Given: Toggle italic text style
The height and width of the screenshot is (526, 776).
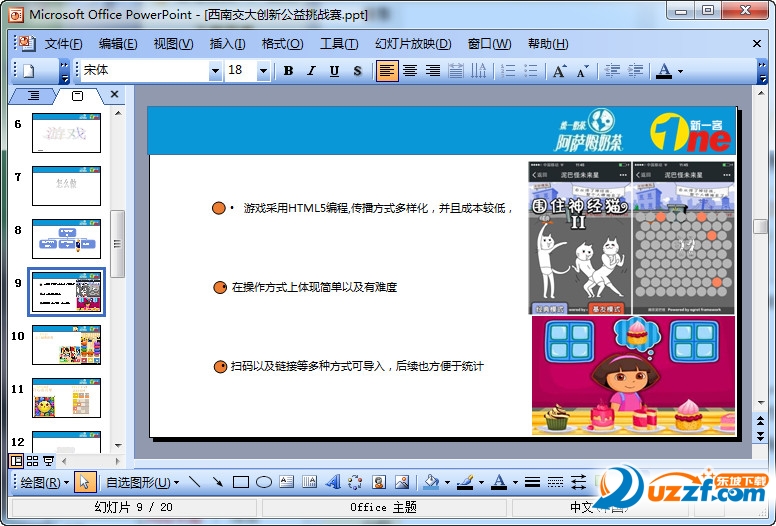Looking at the screenshot, I should click(311, 71).
